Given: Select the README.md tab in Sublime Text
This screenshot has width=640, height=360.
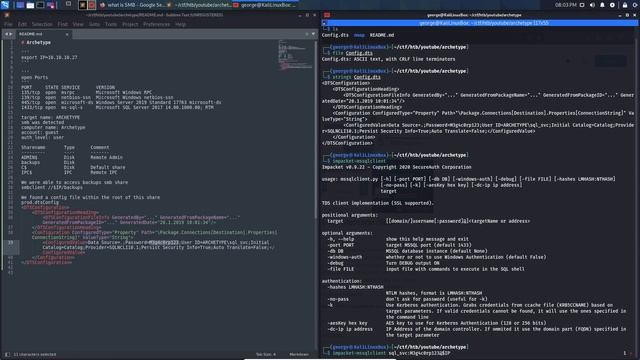Looking at the screenshot, I should pyautogui.click(x=43, y=34).
